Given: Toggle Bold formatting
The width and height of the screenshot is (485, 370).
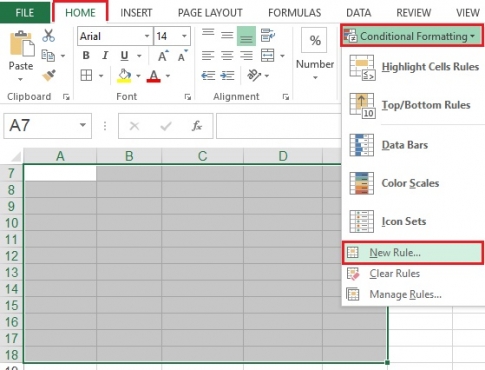Looking at the screenshot, I should pos(86,55).
